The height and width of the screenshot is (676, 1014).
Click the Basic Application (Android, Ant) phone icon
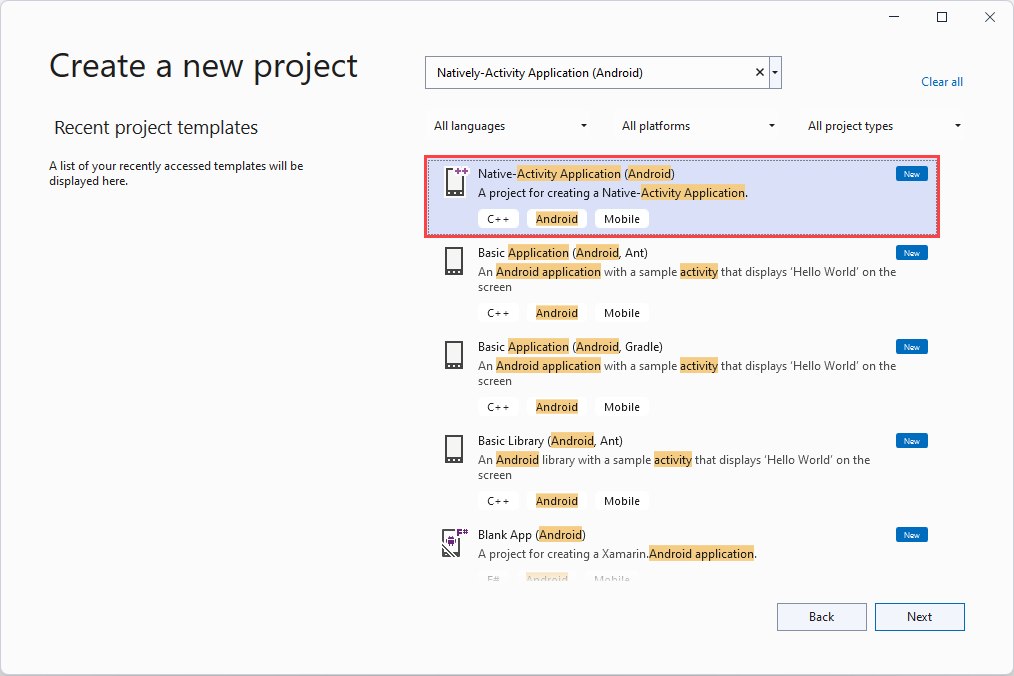[x=454, y=261]
